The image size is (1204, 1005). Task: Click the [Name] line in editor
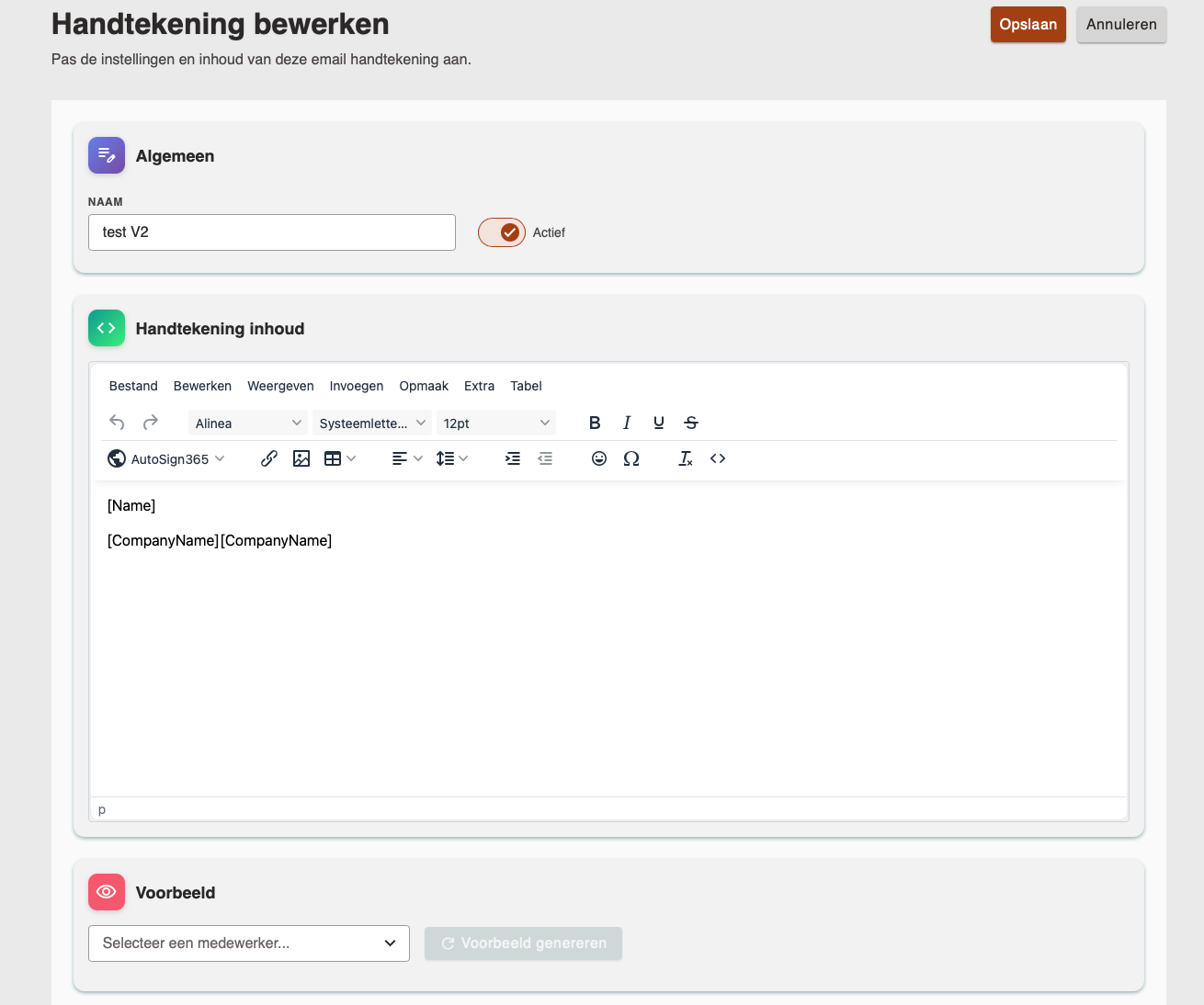(131, 506)
